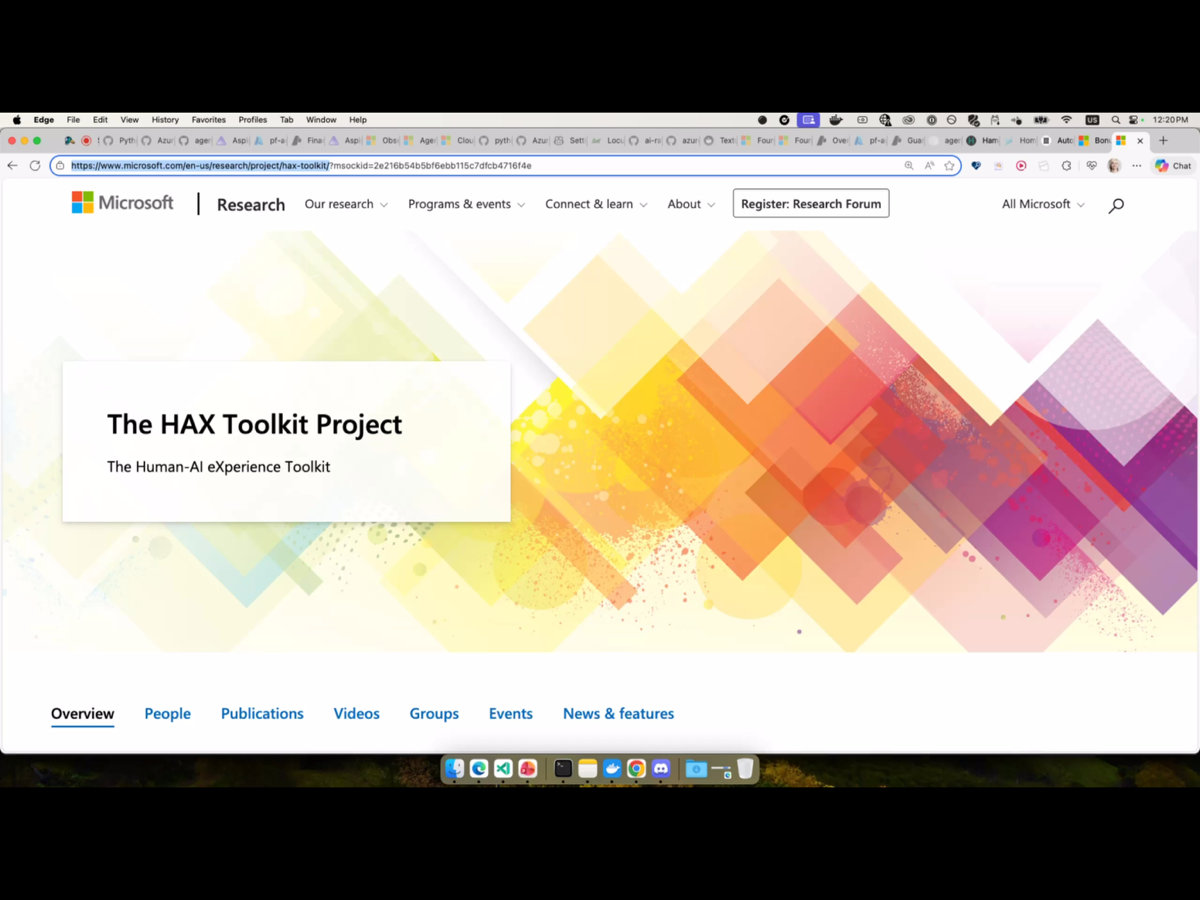
Task: Expand the Connect & learn dropdown
Action: (596, 204)
